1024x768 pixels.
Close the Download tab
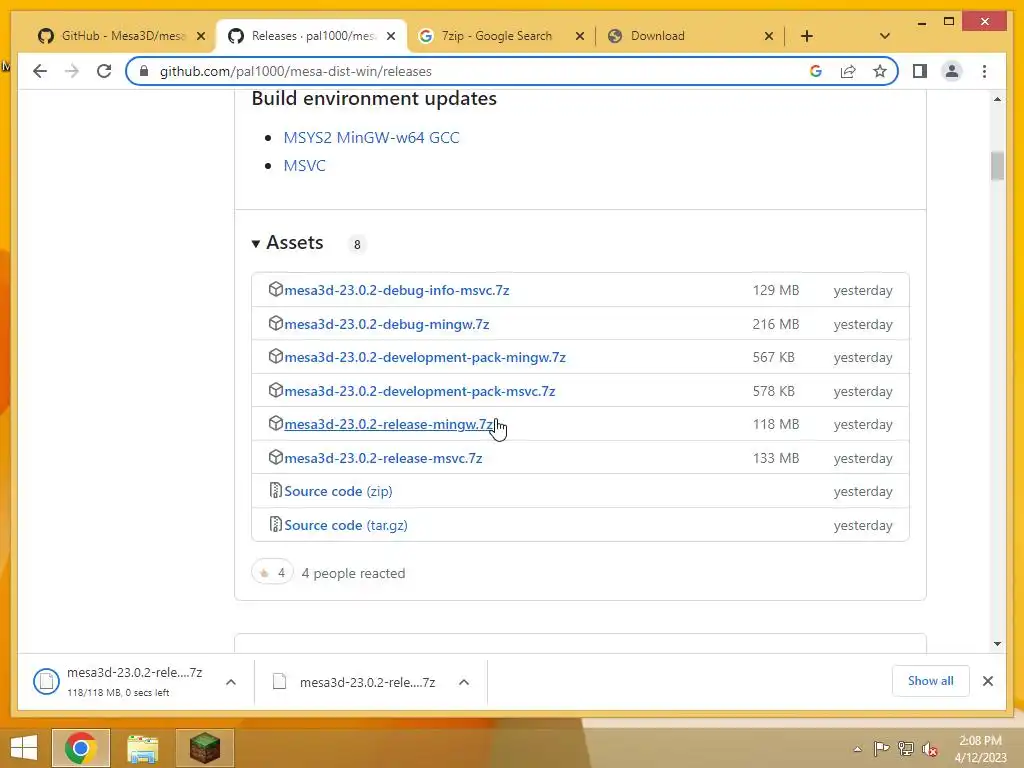tap(769, 36)
